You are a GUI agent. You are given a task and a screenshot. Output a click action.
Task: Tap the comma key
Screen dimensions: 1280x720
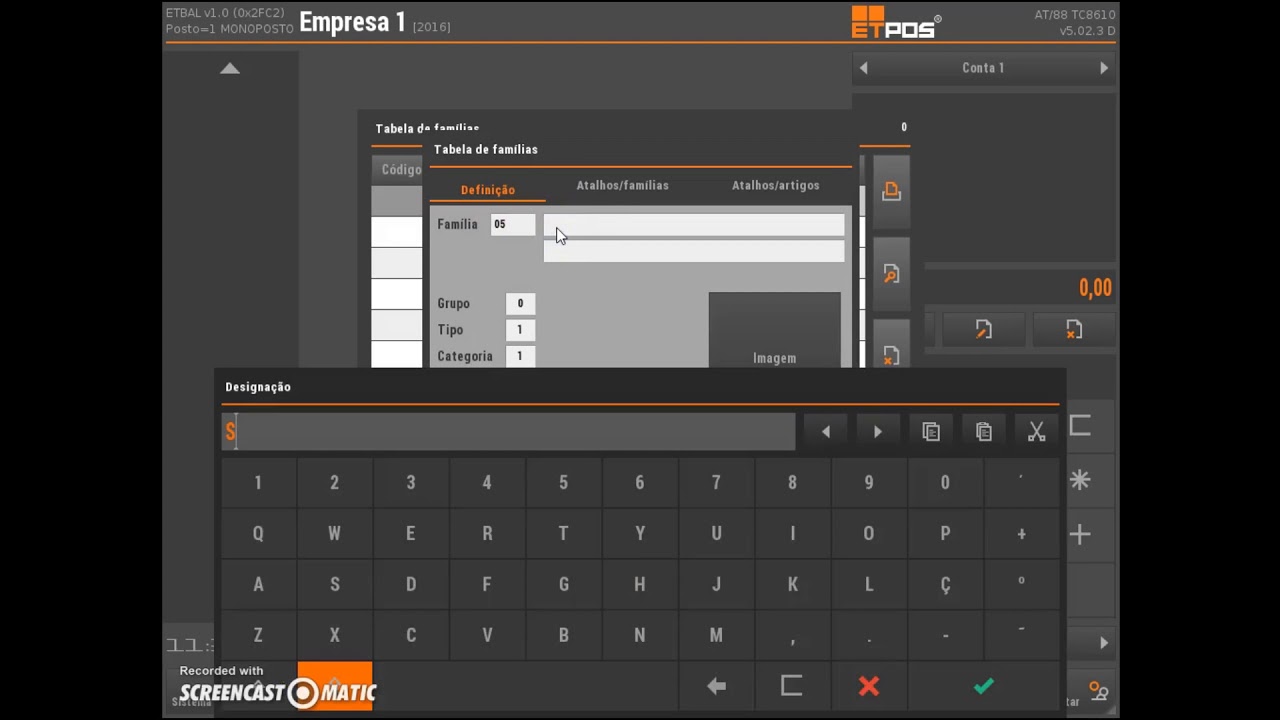click(x=792, y=636)
